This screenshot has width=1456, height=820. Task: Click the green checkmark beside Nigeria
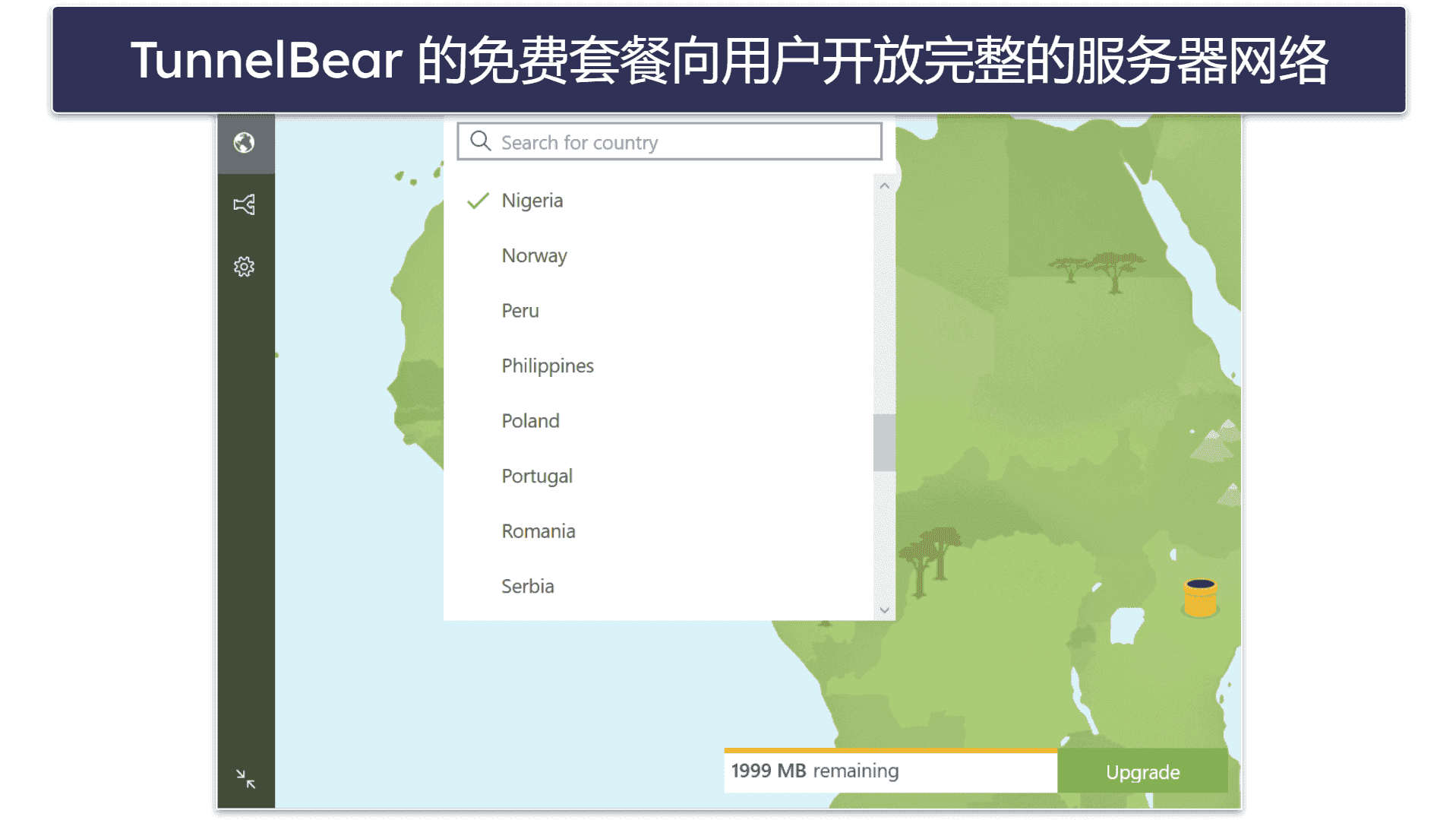coord(478,201)
